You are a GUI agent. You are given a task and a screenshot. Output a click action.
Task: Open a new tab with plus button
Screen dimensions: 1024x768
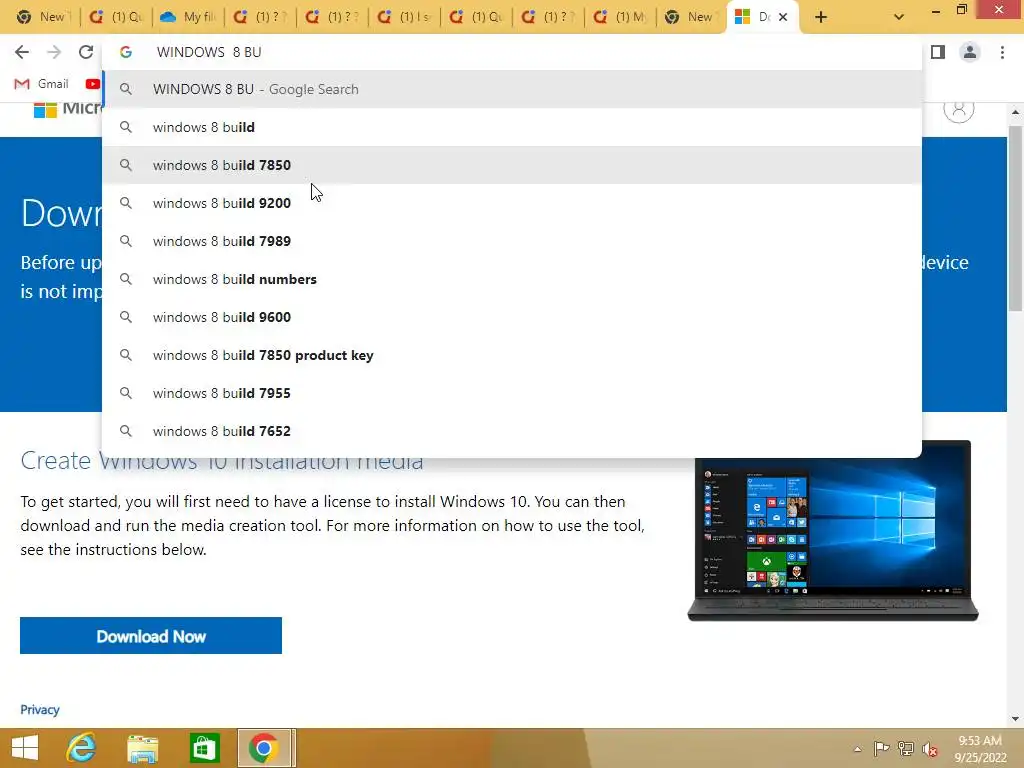pyautogui.click(x=821, y=18)
